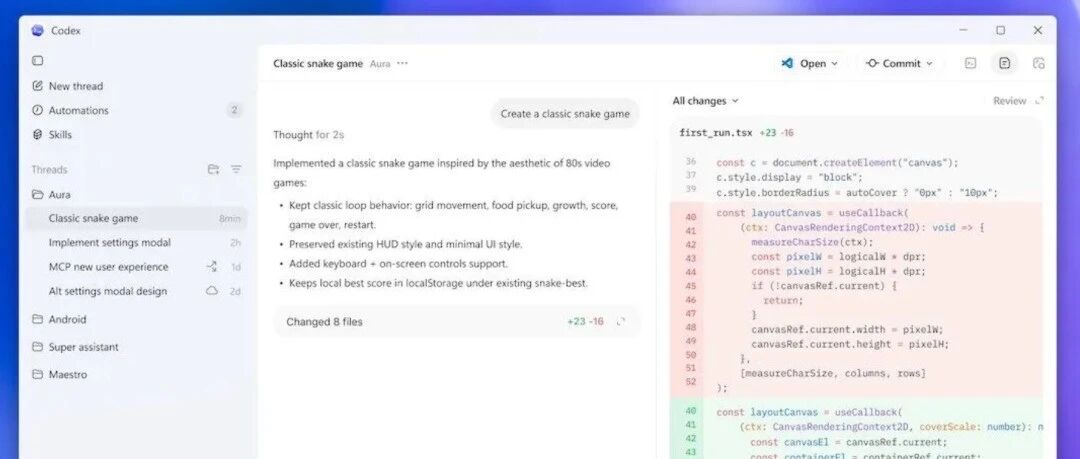Click the Preserved existing HUD style bullet
The width and height of the screenshot is (1080, 459).
(406, 244)
